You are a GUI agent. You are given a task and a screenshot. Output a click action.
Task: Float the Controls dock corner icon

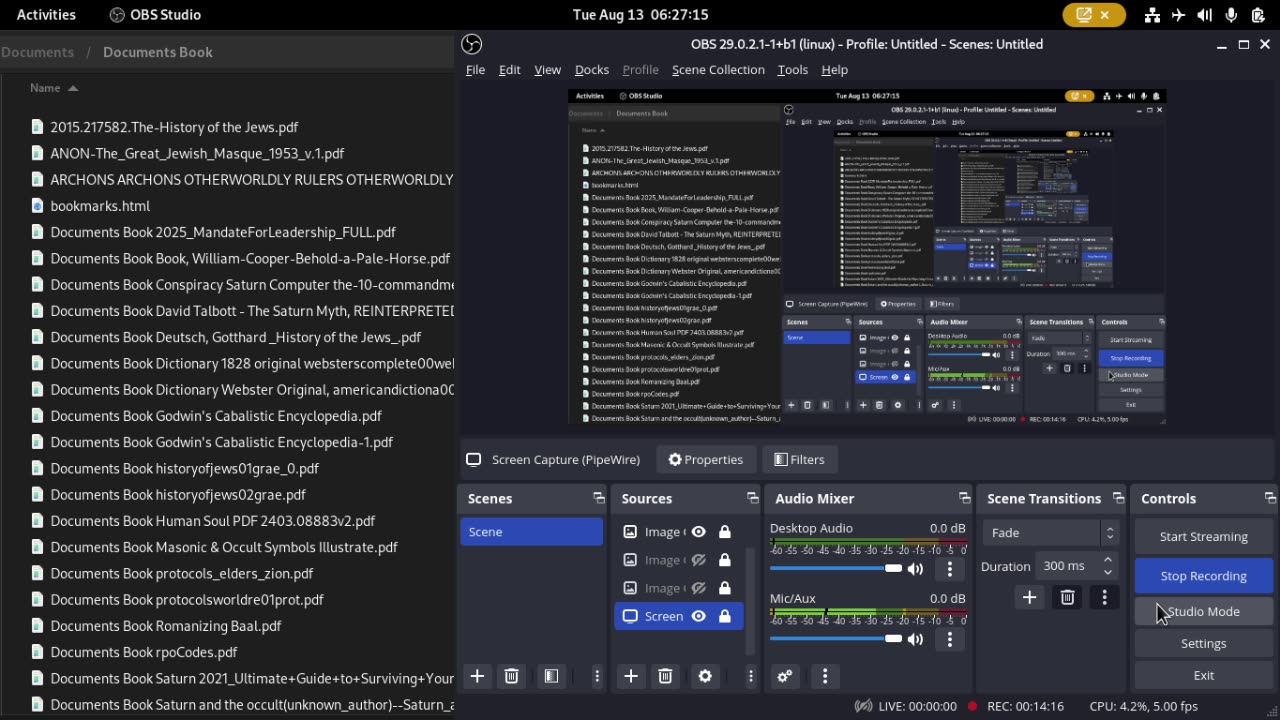click(x=1269, y=498)
